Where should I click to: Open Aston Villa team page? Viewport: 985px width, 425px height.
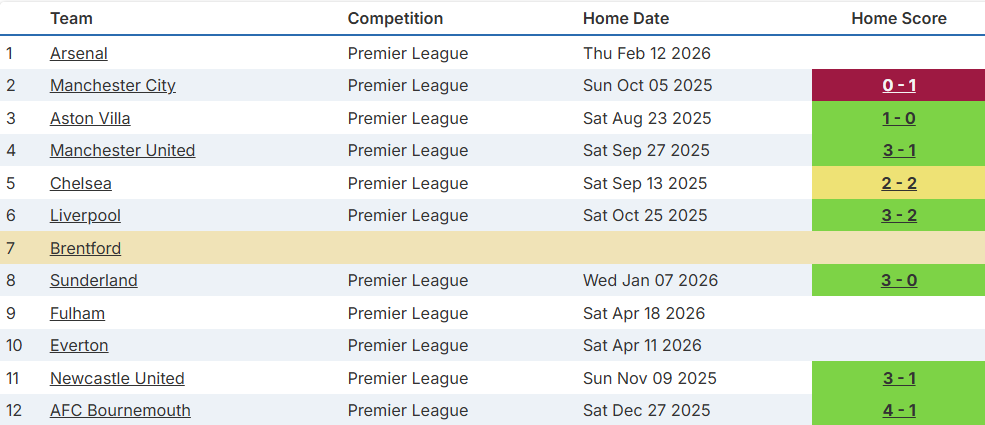point(90,118)
